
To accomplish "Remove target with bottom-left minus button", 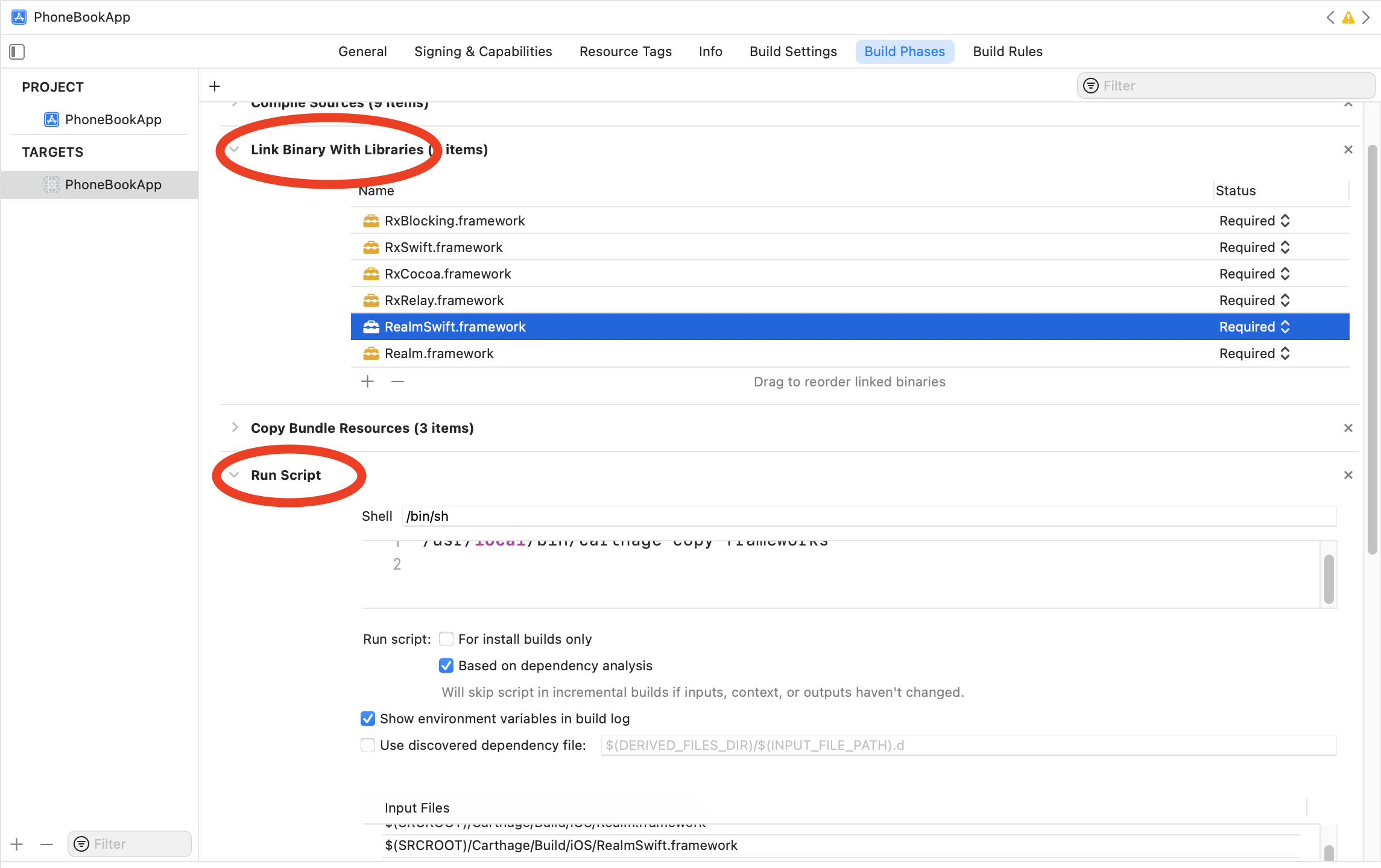I will coord(46,844).
